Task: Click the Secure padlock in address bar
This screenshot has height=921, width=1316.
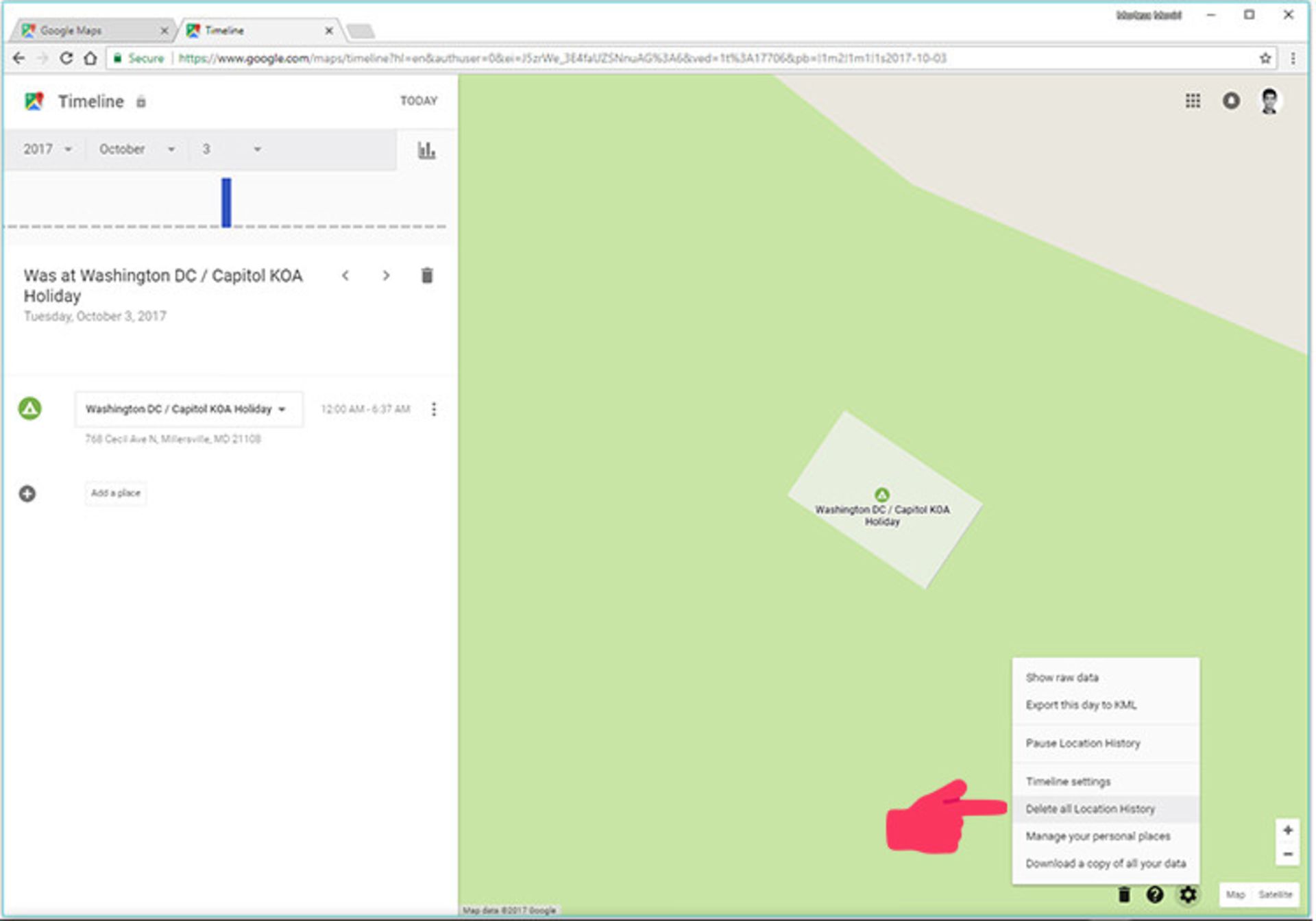Action: pos(117,58)
